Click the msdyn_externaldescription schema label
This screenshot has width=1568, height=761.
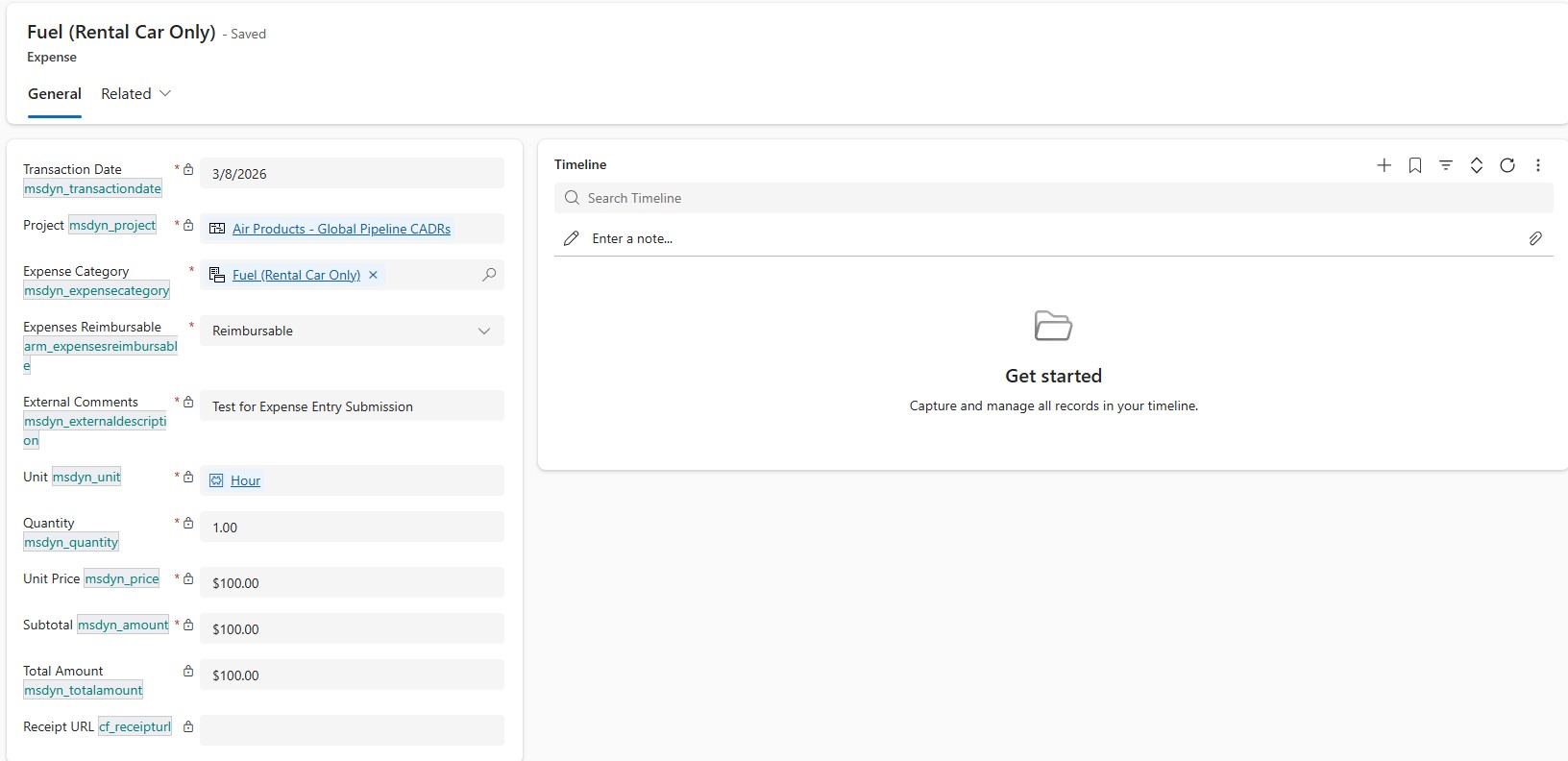95,430
